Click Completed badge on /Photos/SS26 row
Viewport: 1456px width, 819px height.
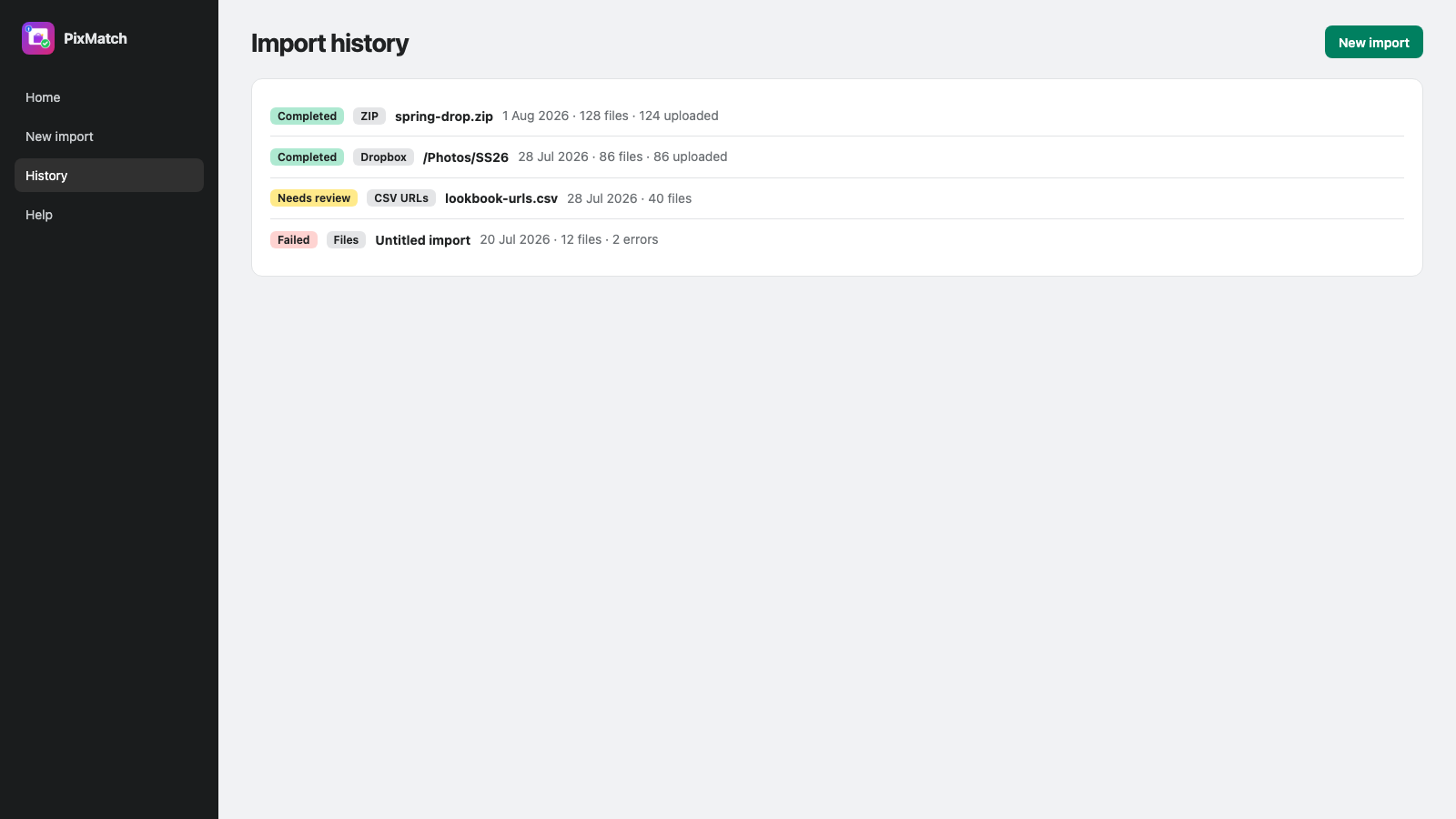pos(307,157)
